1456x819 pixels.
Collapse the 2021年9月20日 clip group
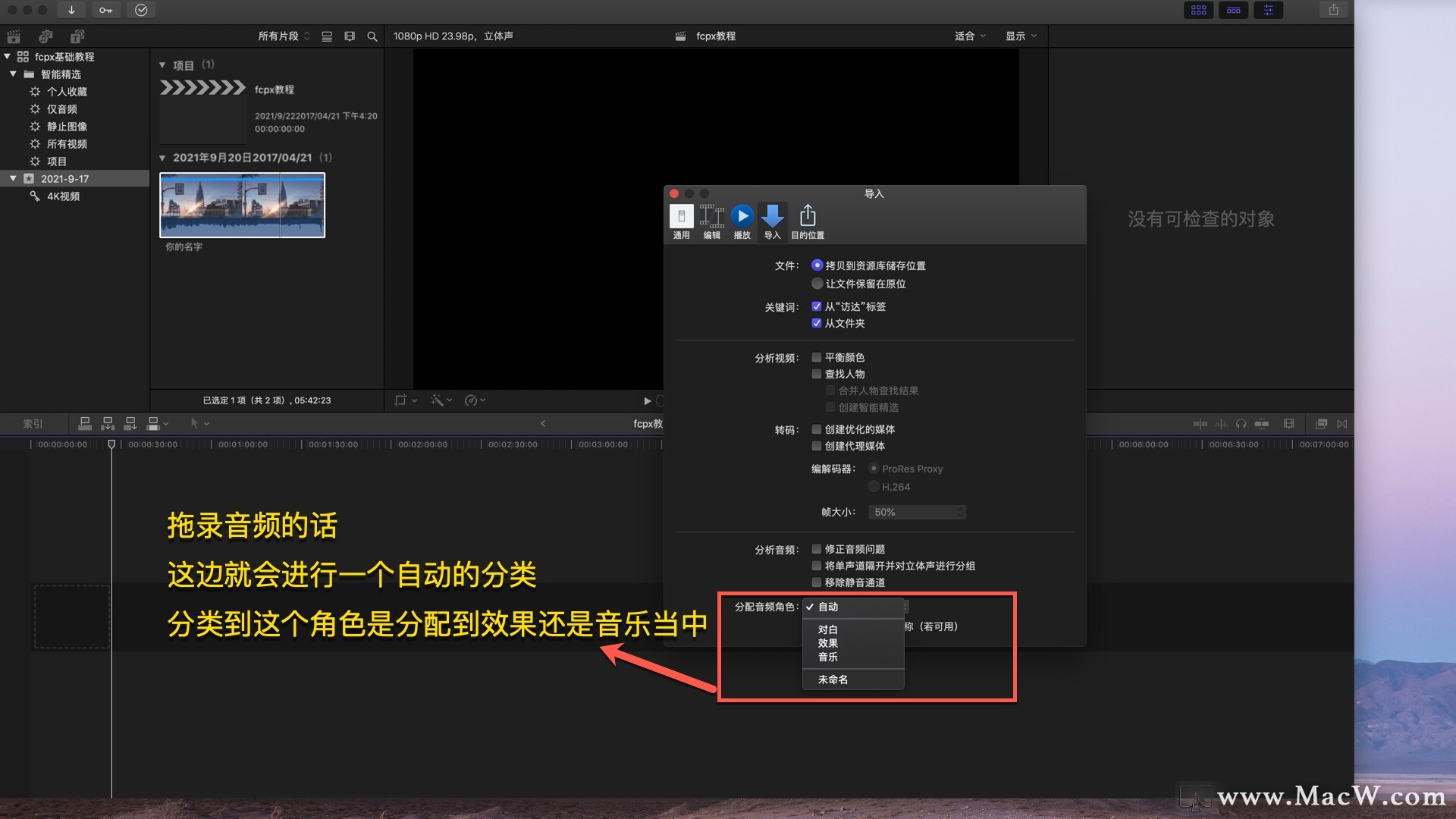pyautogui.click(x=162, y=158)
